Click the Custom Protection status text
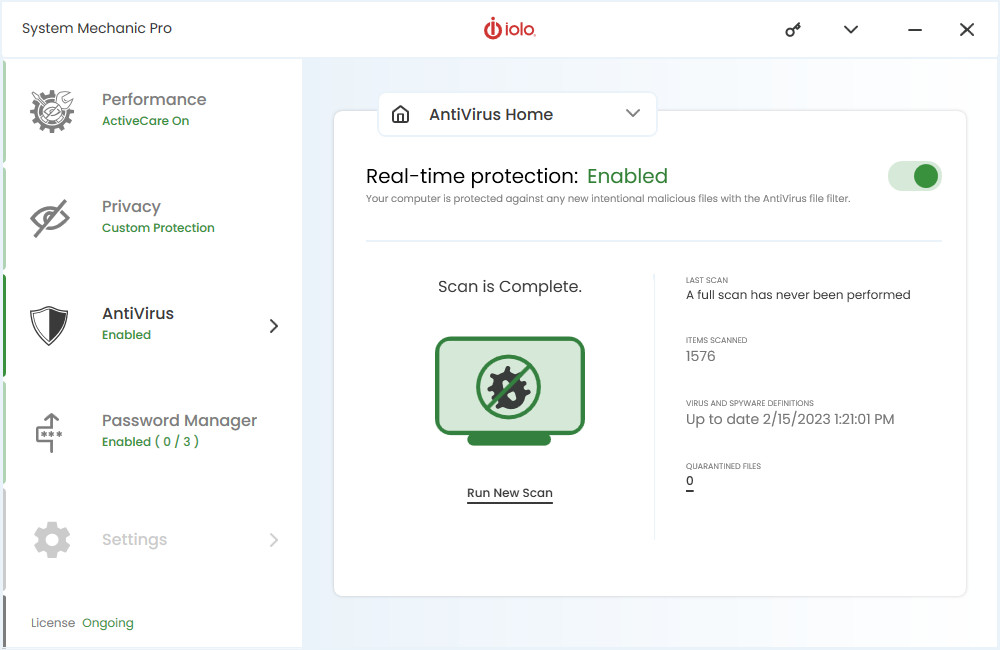This screenshot has width=1000, height=650. pyautogui.click(x=158, y=228)
